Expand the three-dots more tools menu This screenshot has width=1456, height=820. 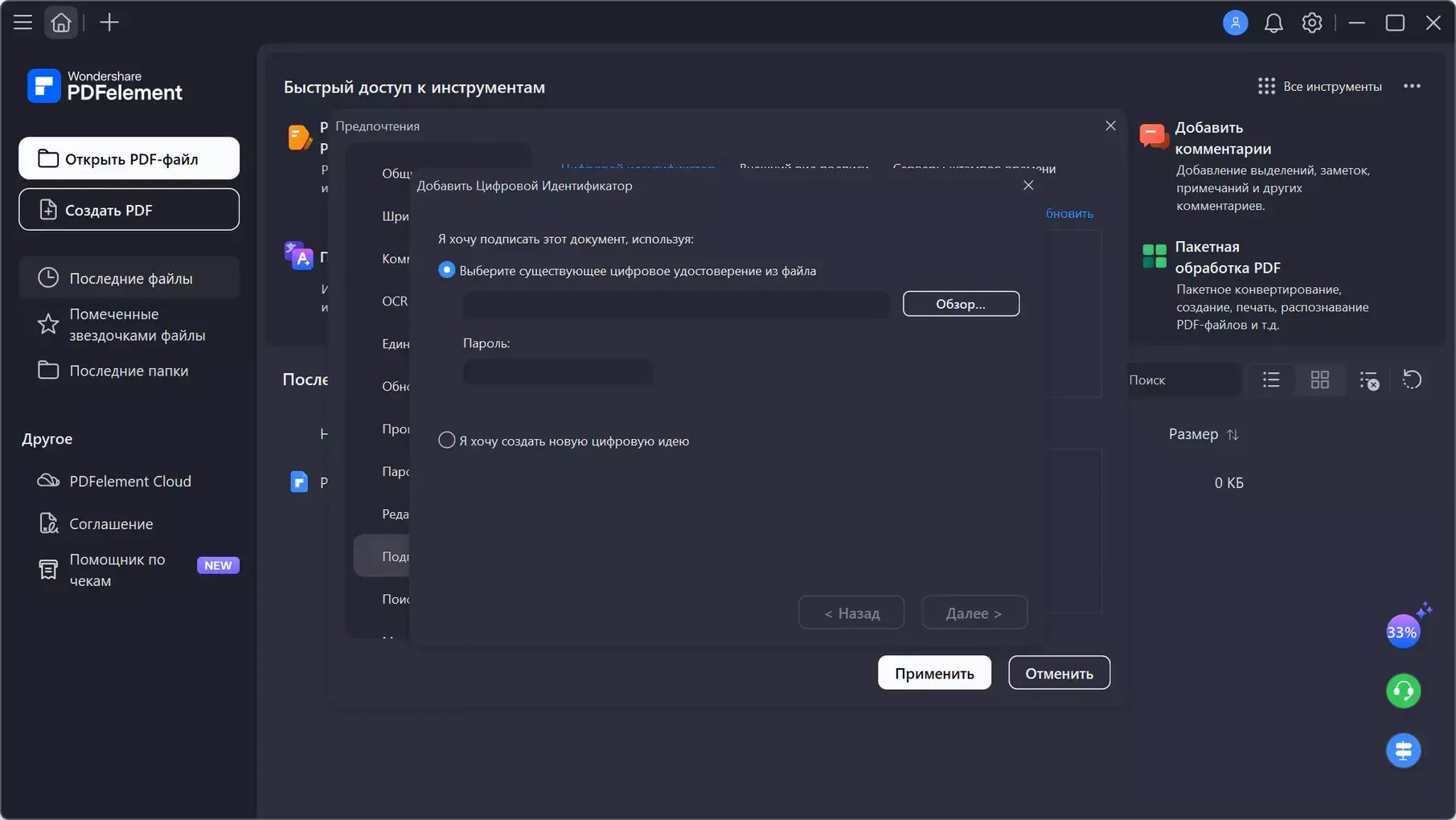click(x=1412, y=86)
